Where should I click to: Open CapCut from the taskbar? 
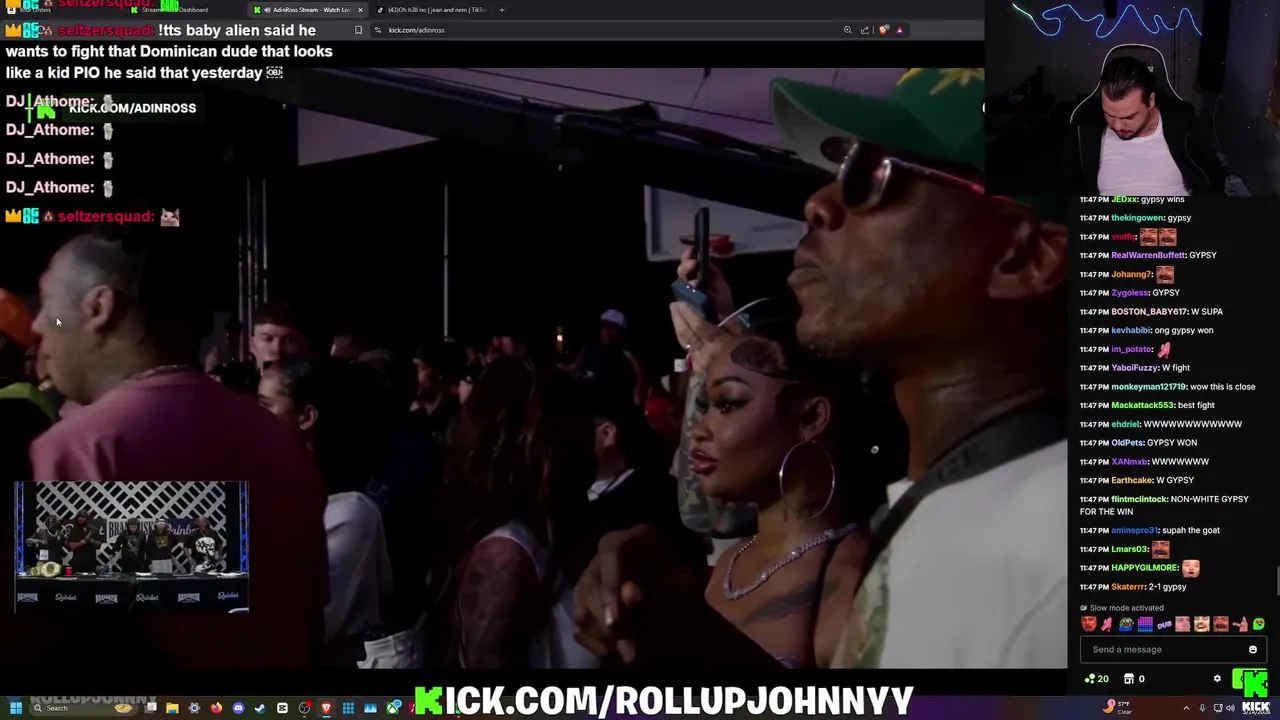tap(282, 708)
